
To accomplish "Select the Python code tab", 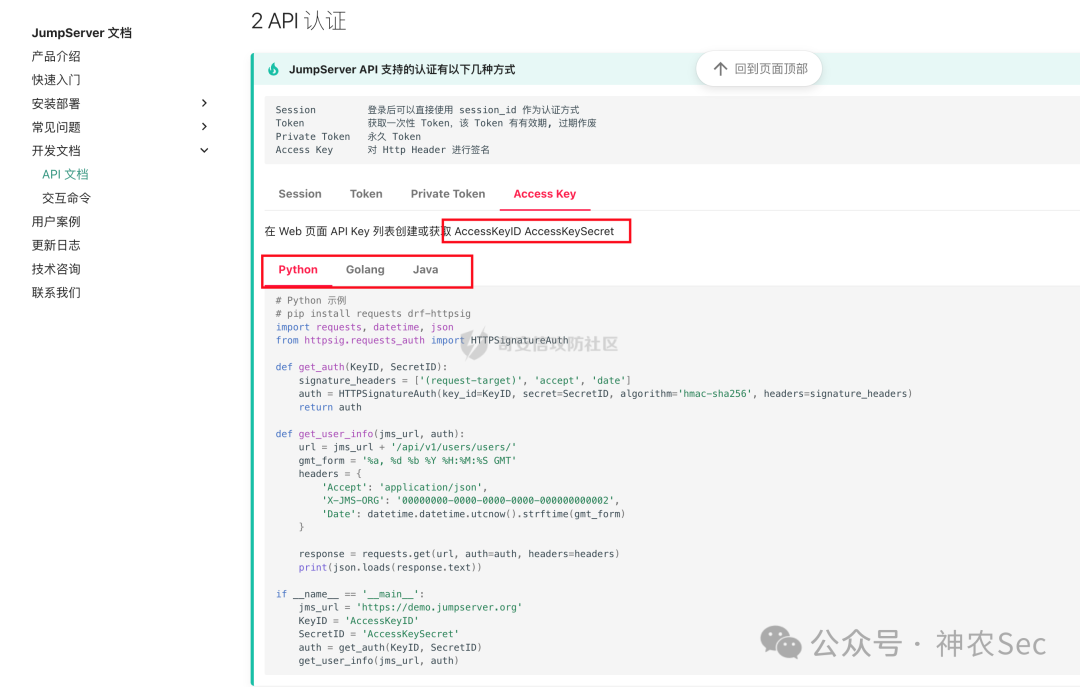I will pos(298,269).
